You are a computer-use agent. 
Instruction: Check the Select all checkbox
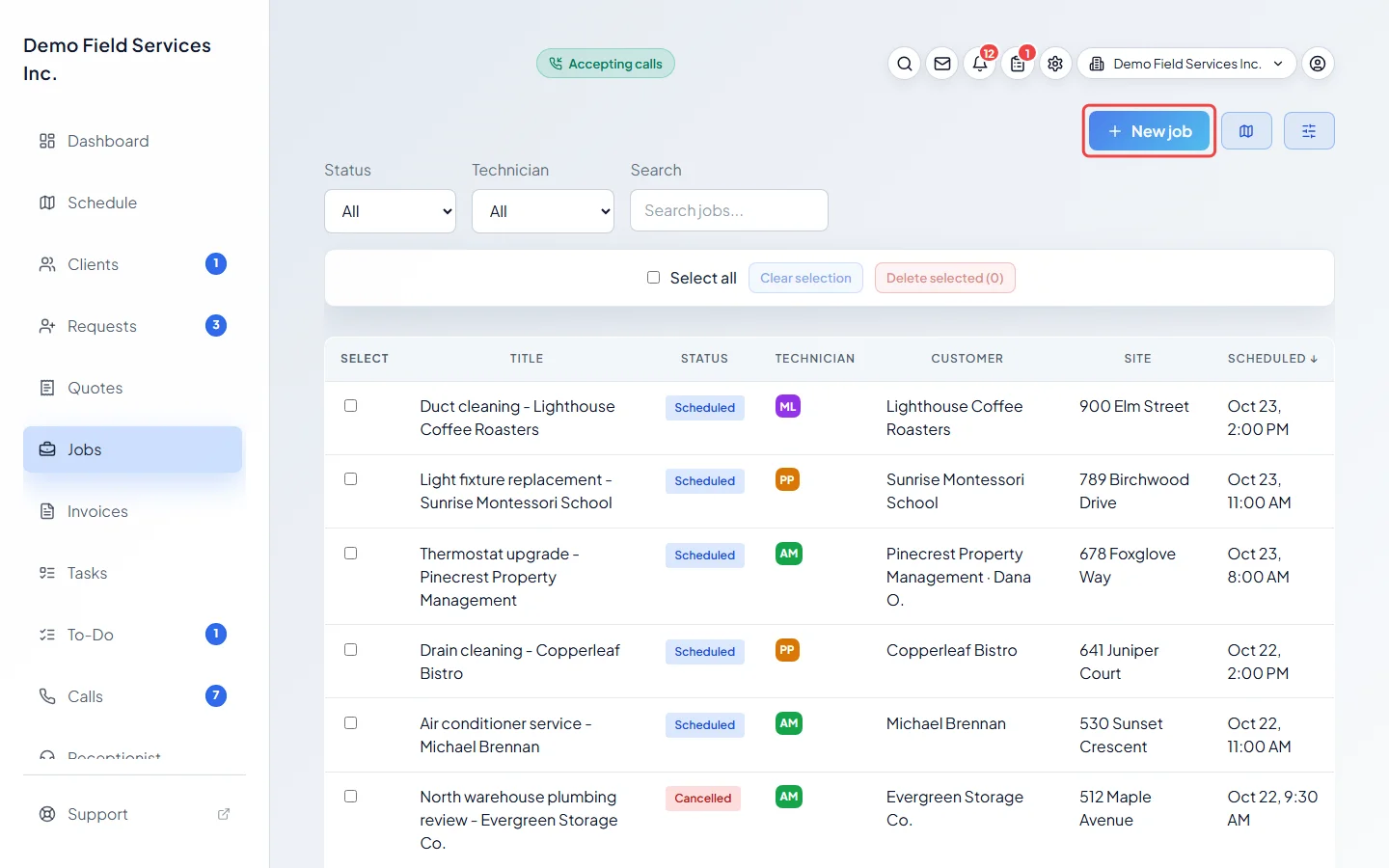click(653, 278)
